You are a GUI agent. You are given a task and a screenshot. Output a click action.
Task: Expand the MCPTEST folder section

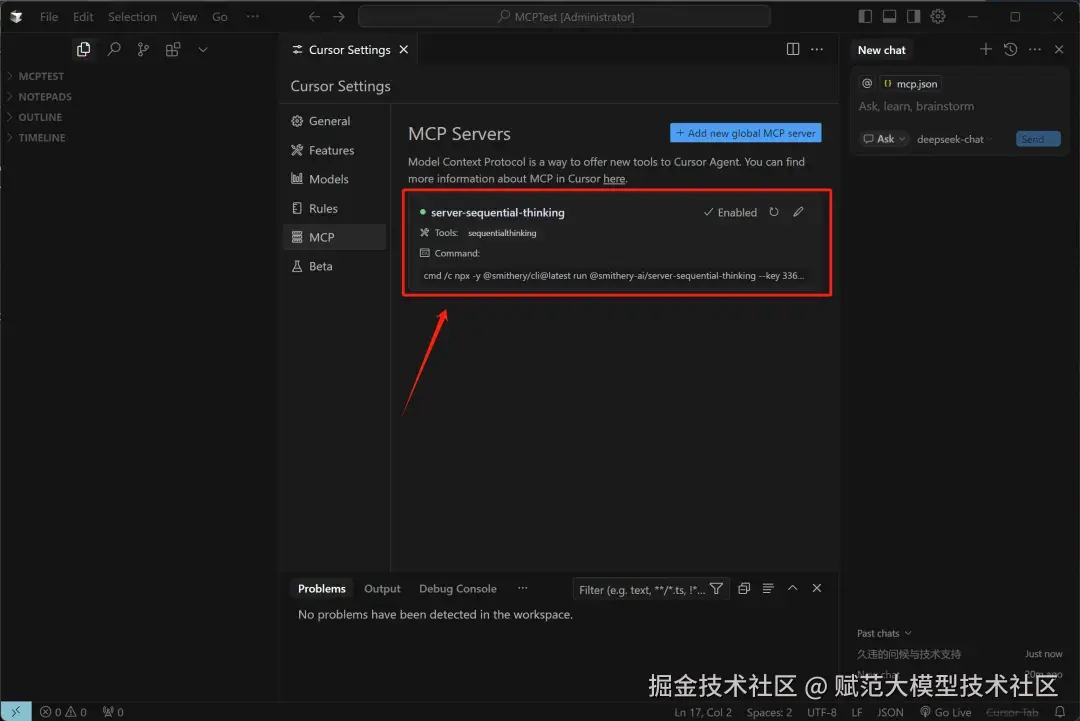click(41, 76)
